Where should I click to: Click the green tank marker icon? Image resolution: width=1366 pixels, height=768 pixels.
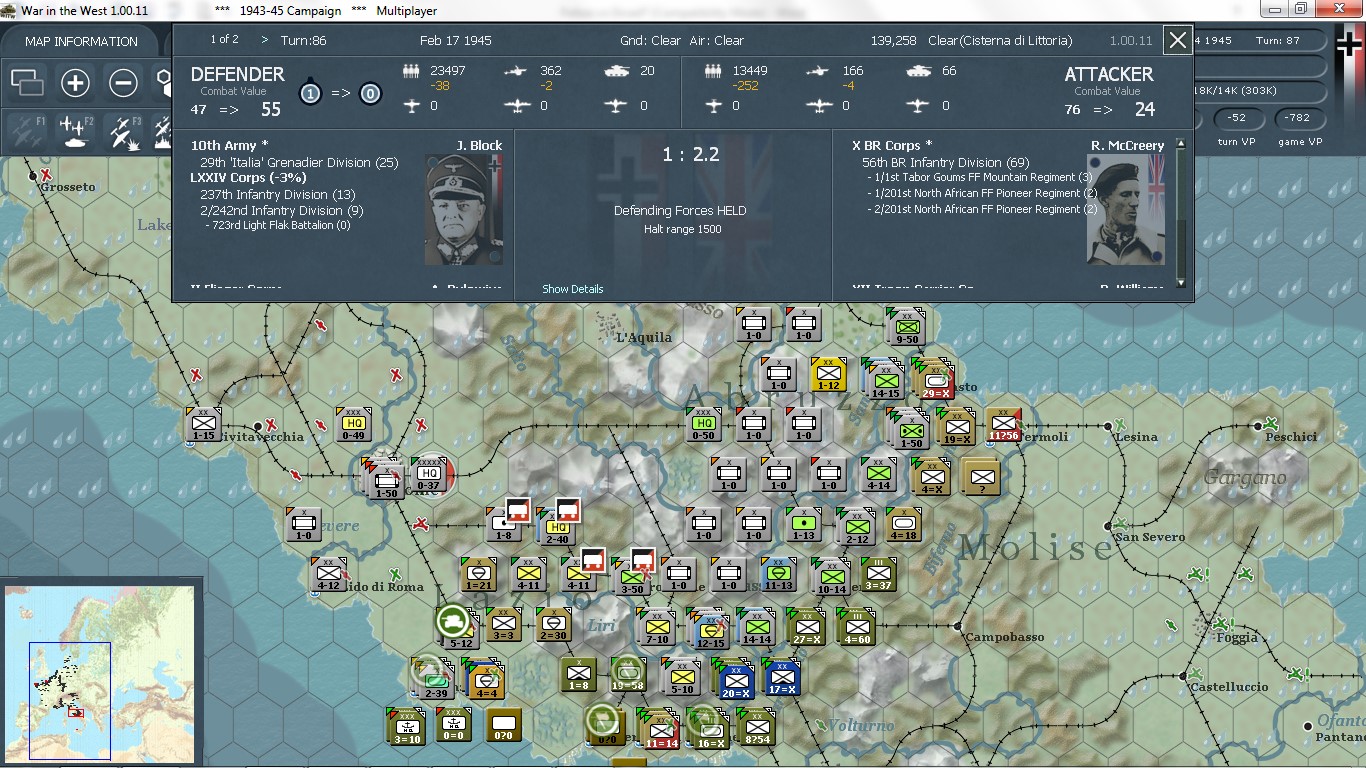click(x=453, y=621)
